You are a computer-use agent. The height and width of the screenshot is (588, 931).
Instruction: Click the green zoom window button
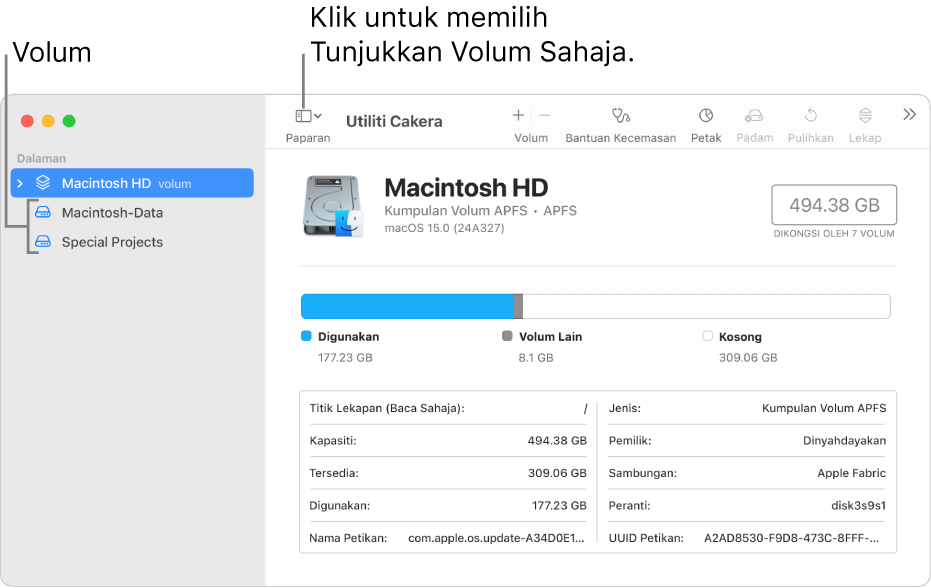coord(69,121)
